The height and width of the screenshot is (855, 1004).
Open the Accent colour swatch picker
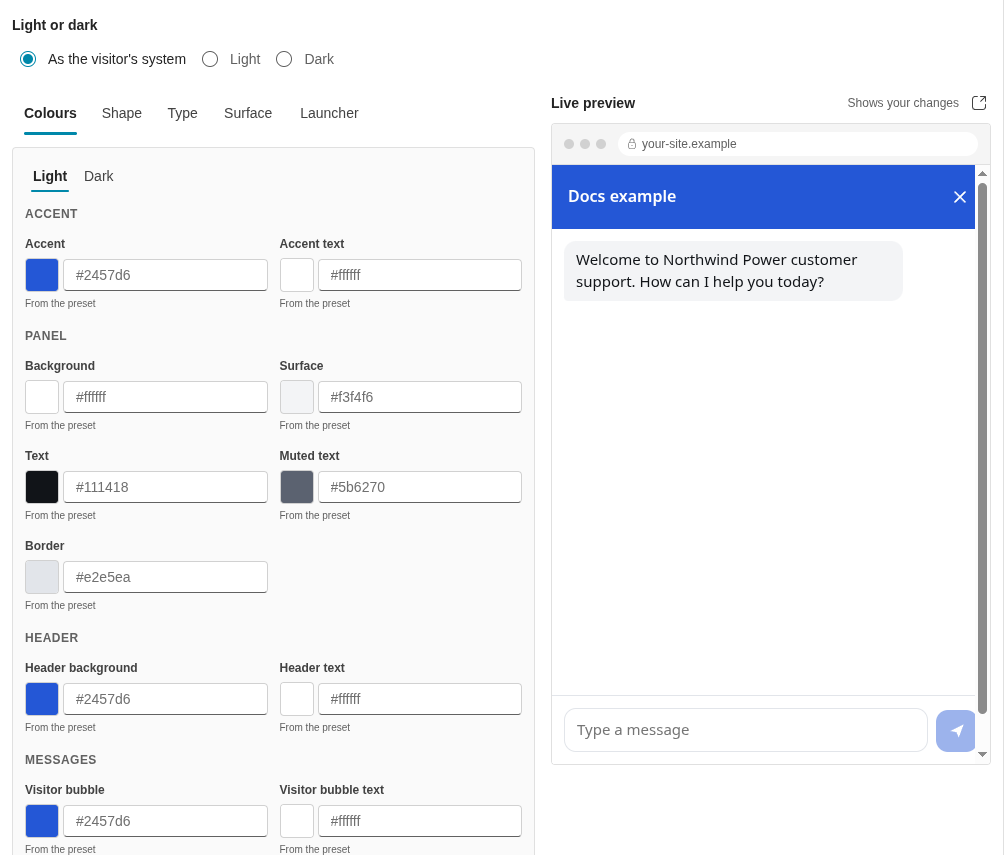42,275
